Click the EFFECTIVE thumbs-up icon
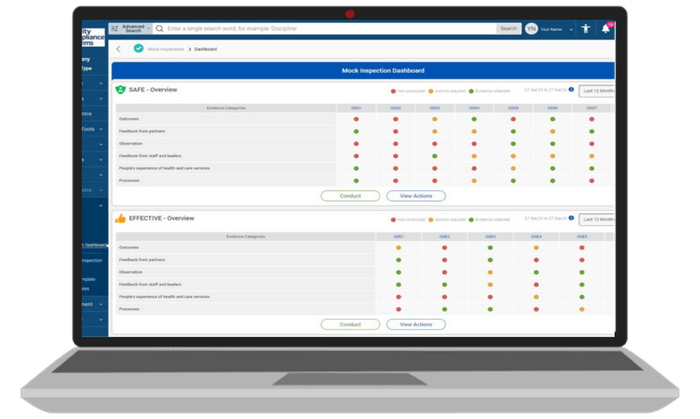The height and width of the screenshot is (419, 700). click(x=120, y=218)
